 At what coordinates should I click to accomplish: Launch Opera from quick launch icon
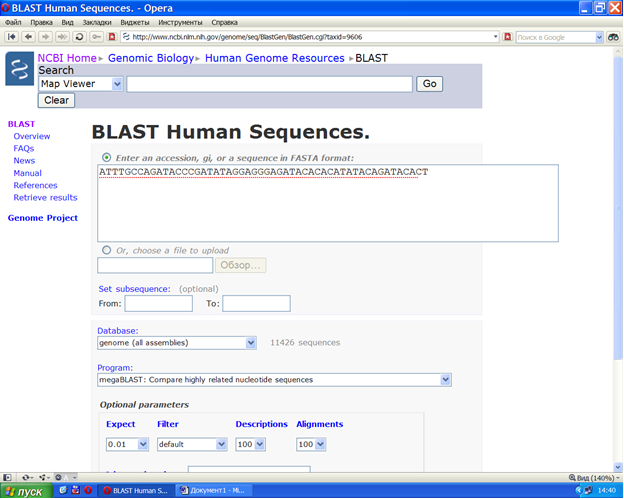[88, 490]
